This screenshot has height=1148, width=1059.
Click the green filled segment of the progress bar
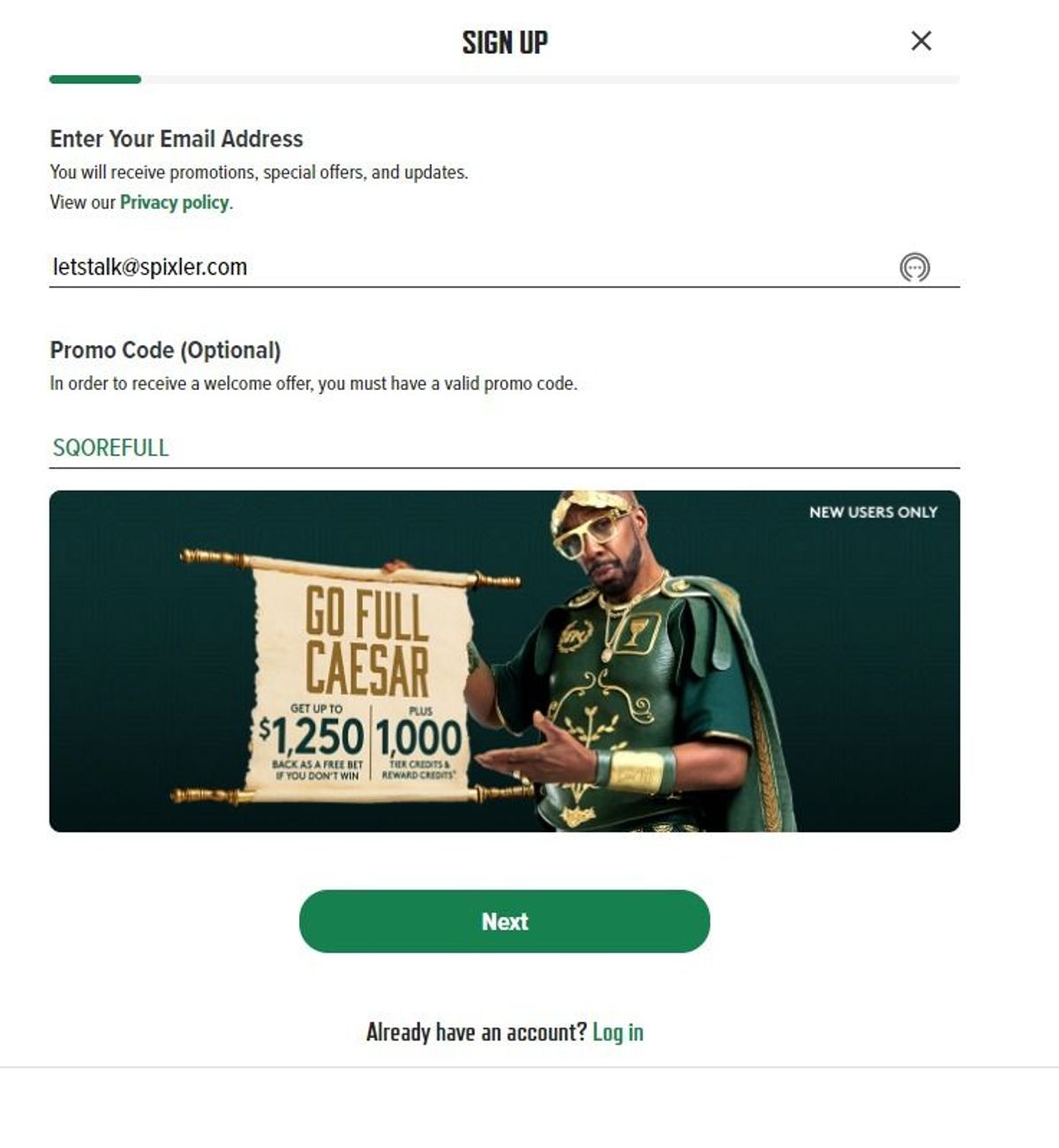(95, 79)
